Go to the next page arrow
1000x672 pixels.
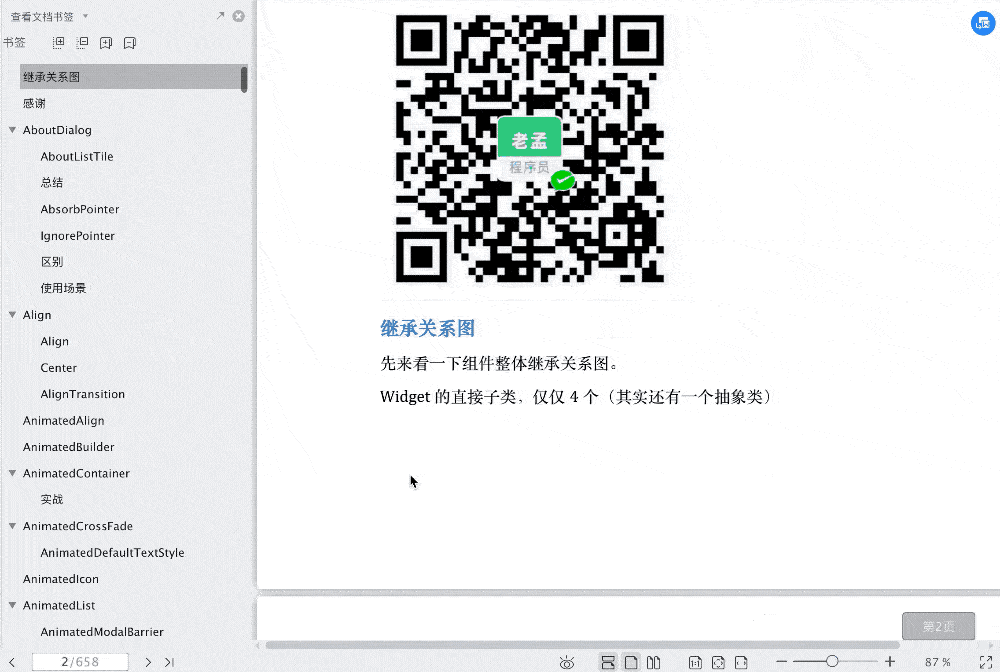coord(148,662)
